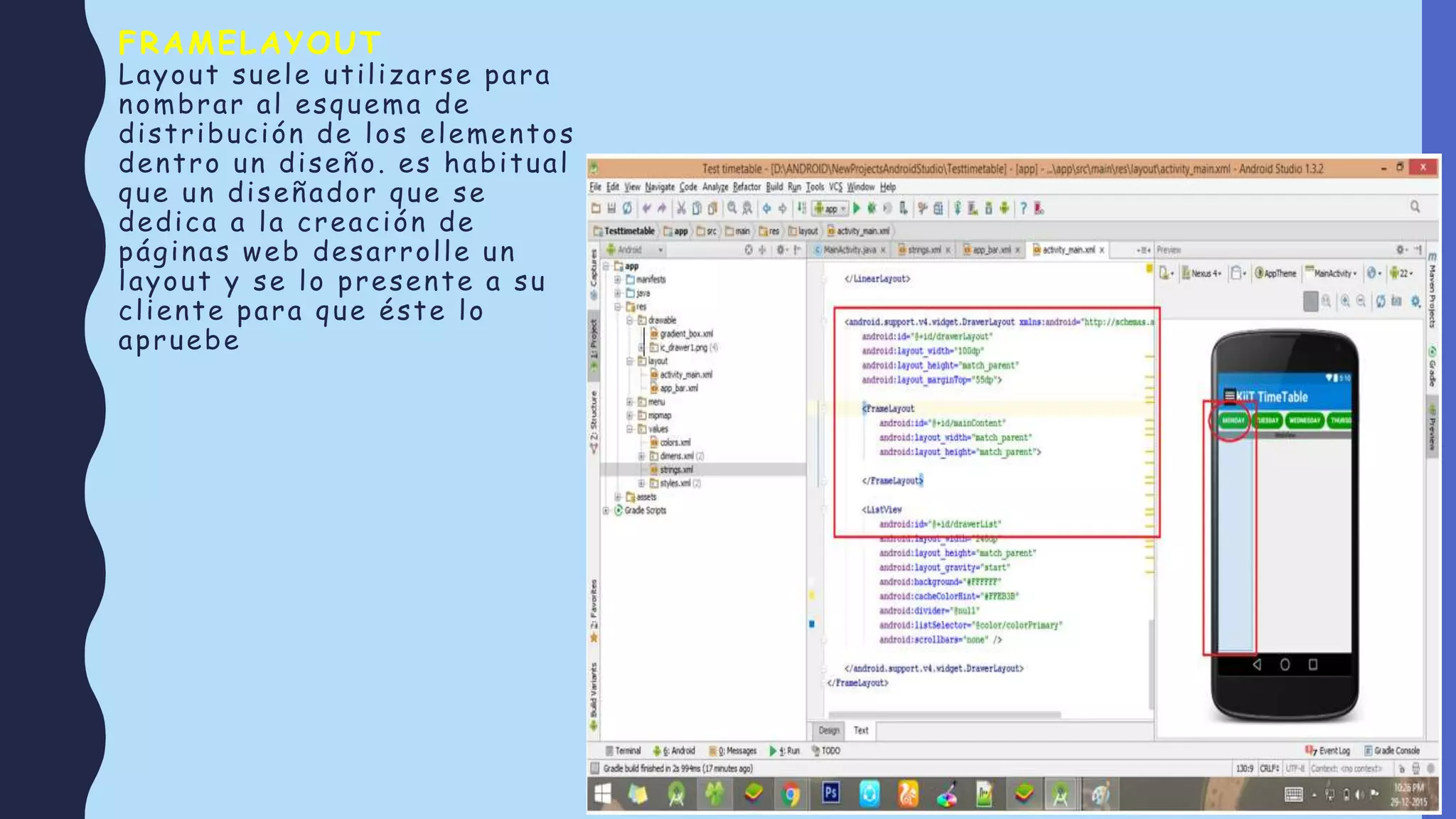
Task: Toggle tool window bars icon in status bar
Action: coord(595,769)
